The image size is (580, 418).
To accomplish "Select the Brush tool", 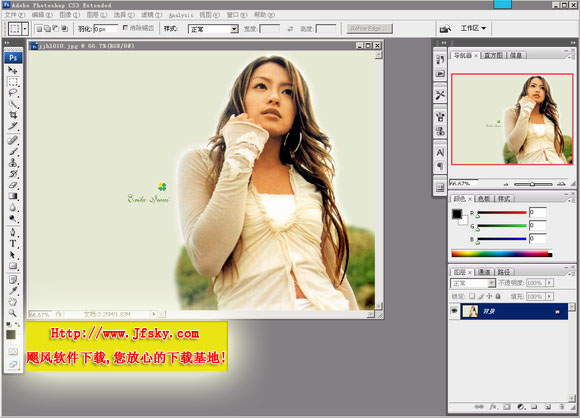I will point(13,151).
